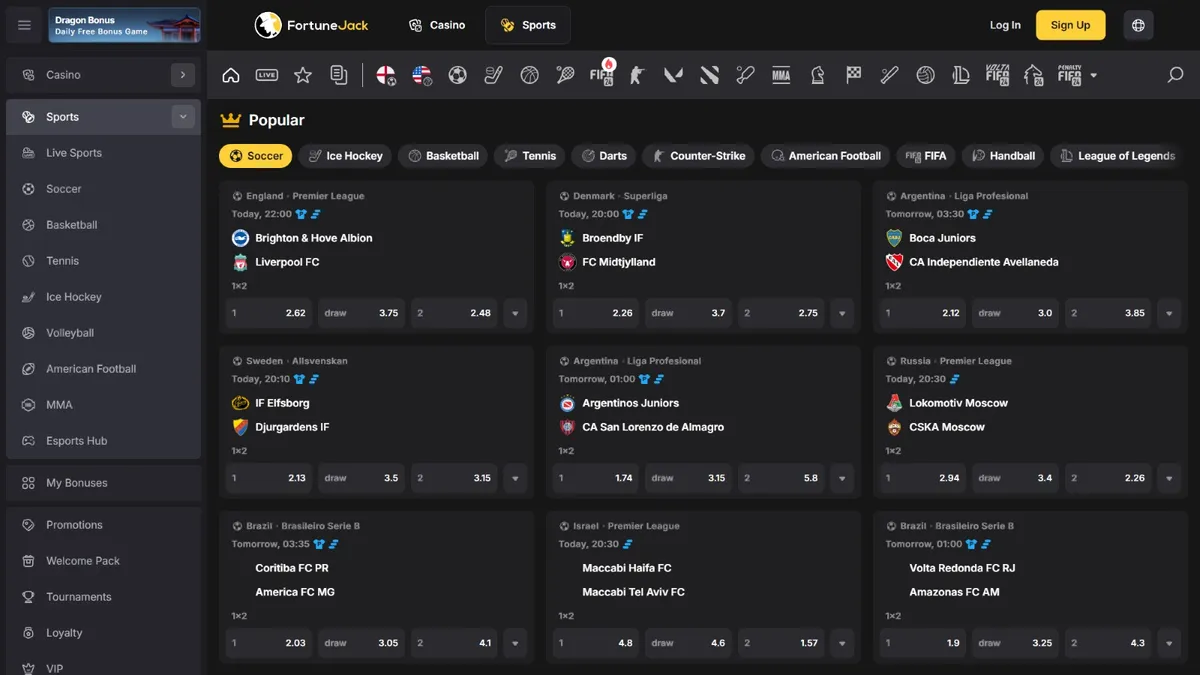The width and height of the screenshot is (1200, 675).
Task: Switch to the Casino tab in the header
Action: 436,25
